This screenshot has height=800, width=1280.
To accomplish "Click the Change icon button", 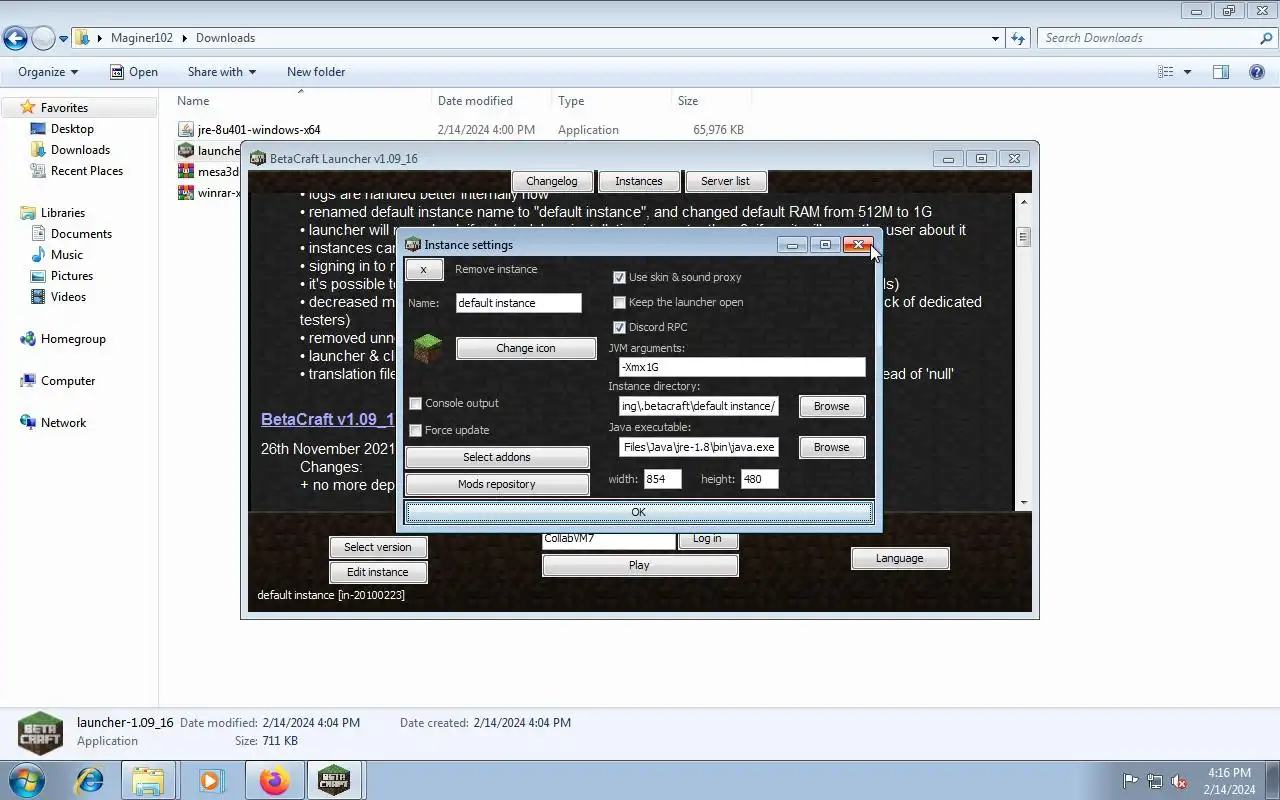I will click(526, 348).
